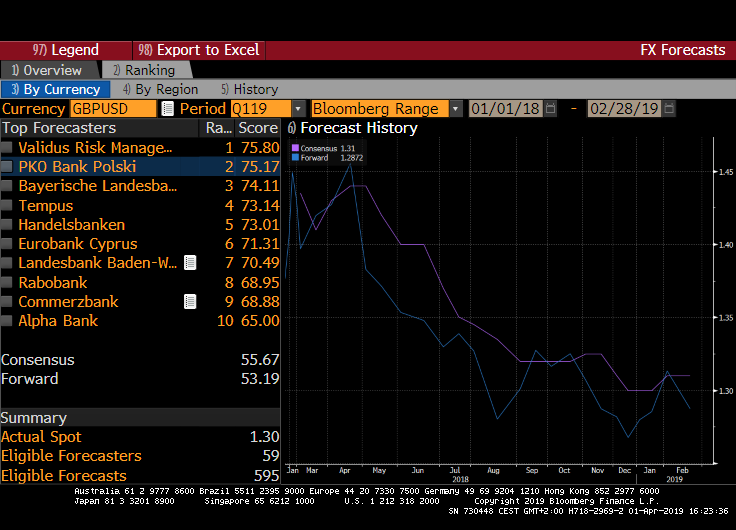
Task: Open the Bloomberg Range dropdown arrow
Action: click(x=456, y=108)
